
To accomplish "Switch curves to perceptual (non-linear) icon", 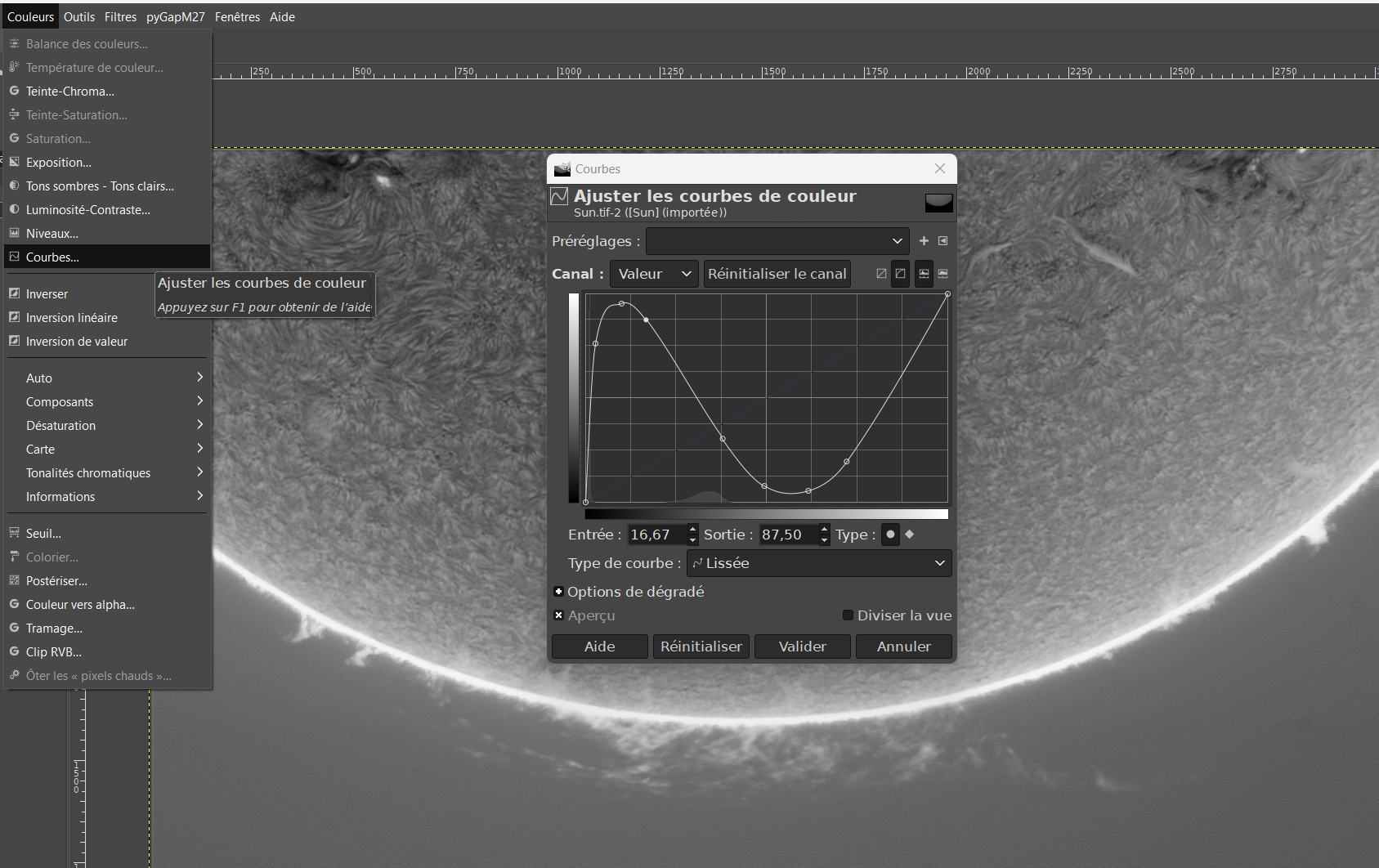I will coord(900,274).
